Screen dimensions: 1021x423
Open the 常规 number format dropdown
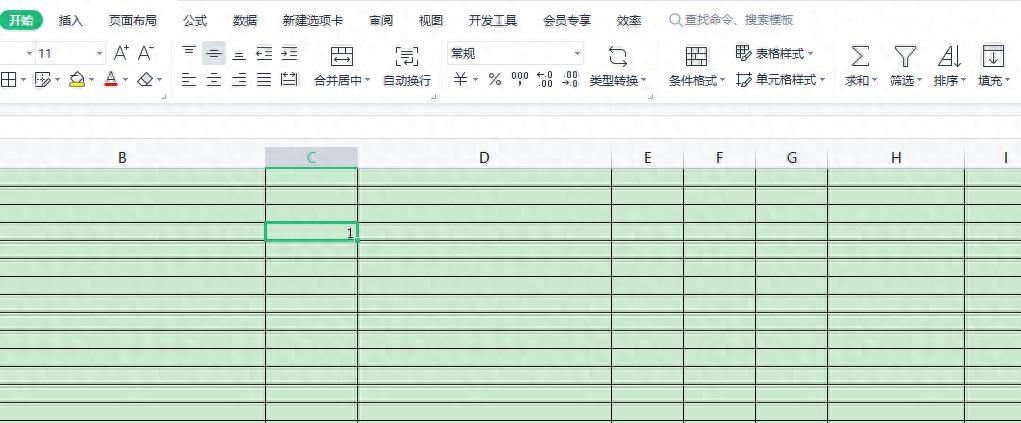click(577, 53)
